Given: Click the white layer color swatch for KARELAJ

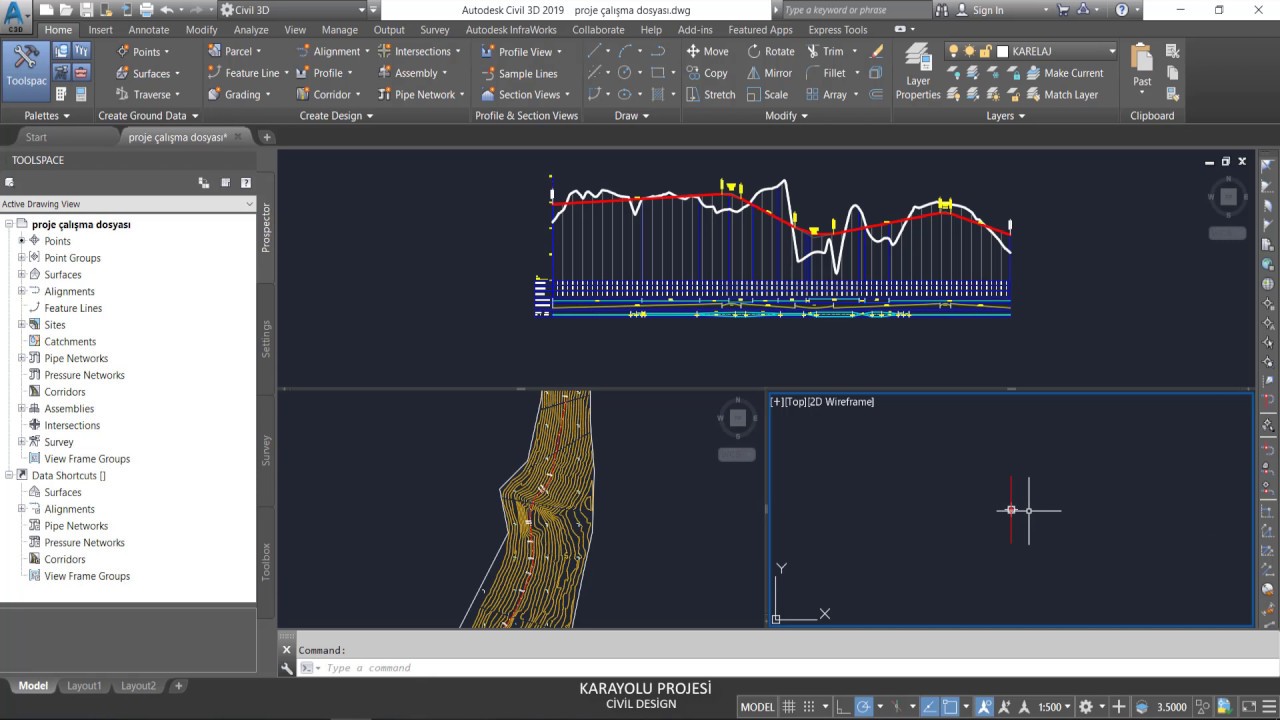Looking at the screenshot, I should [x=1002, y=51].
